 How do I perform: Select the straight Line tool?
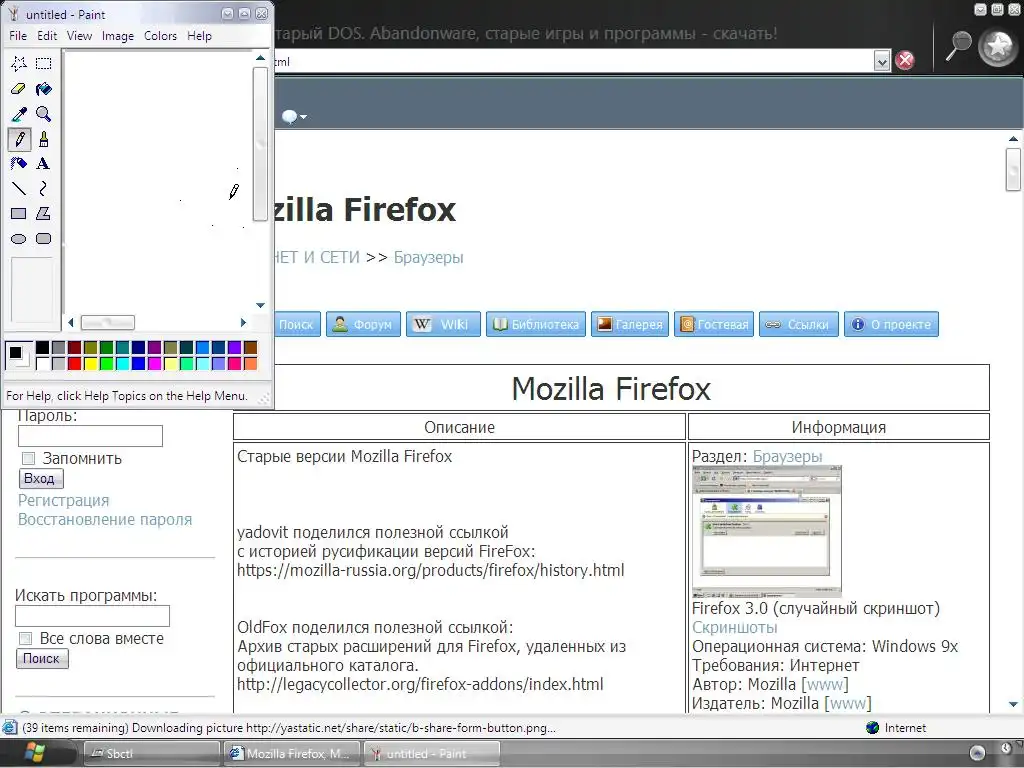19,189
